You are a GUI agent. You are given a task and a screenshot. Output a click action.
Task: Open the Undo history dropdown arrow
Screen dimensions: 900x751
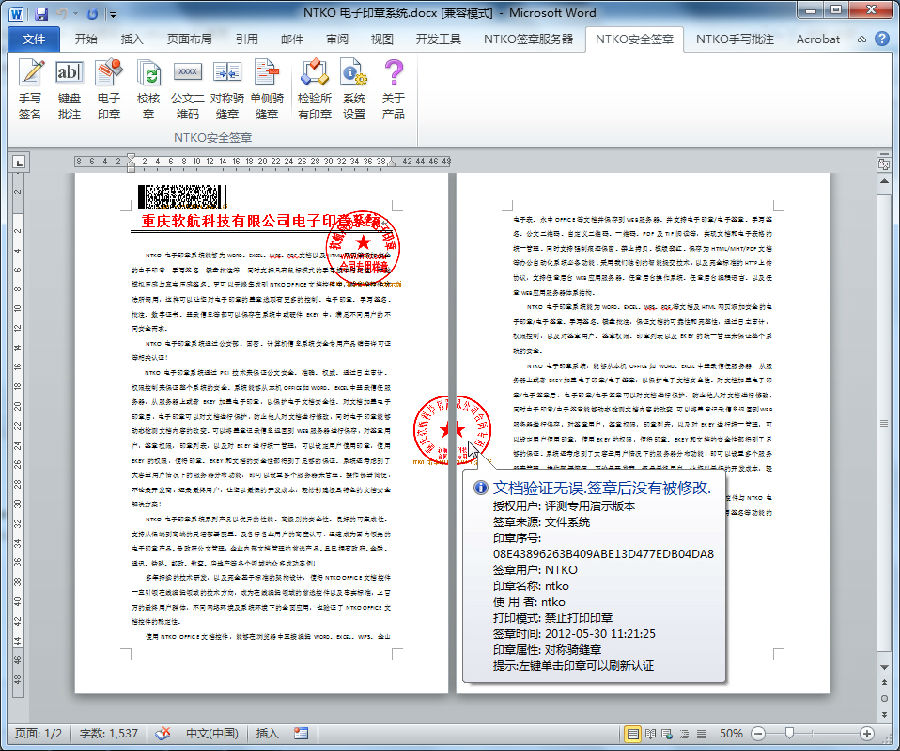(75, 14)
